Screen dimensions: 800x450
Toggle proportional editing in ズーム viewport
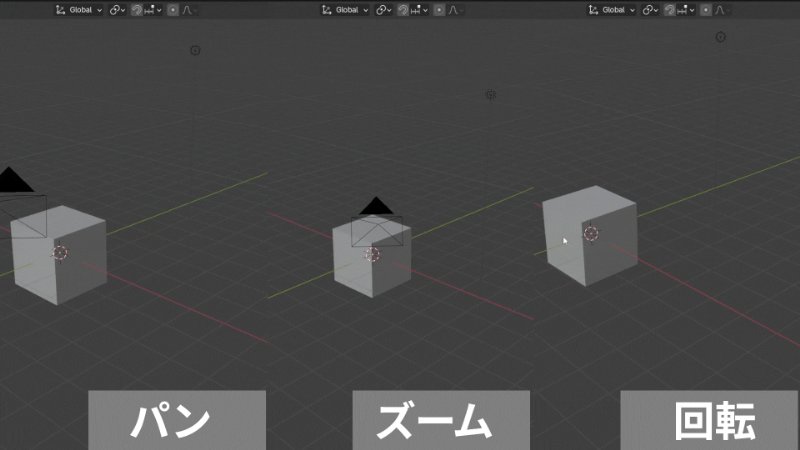click(x=439, y=10)
